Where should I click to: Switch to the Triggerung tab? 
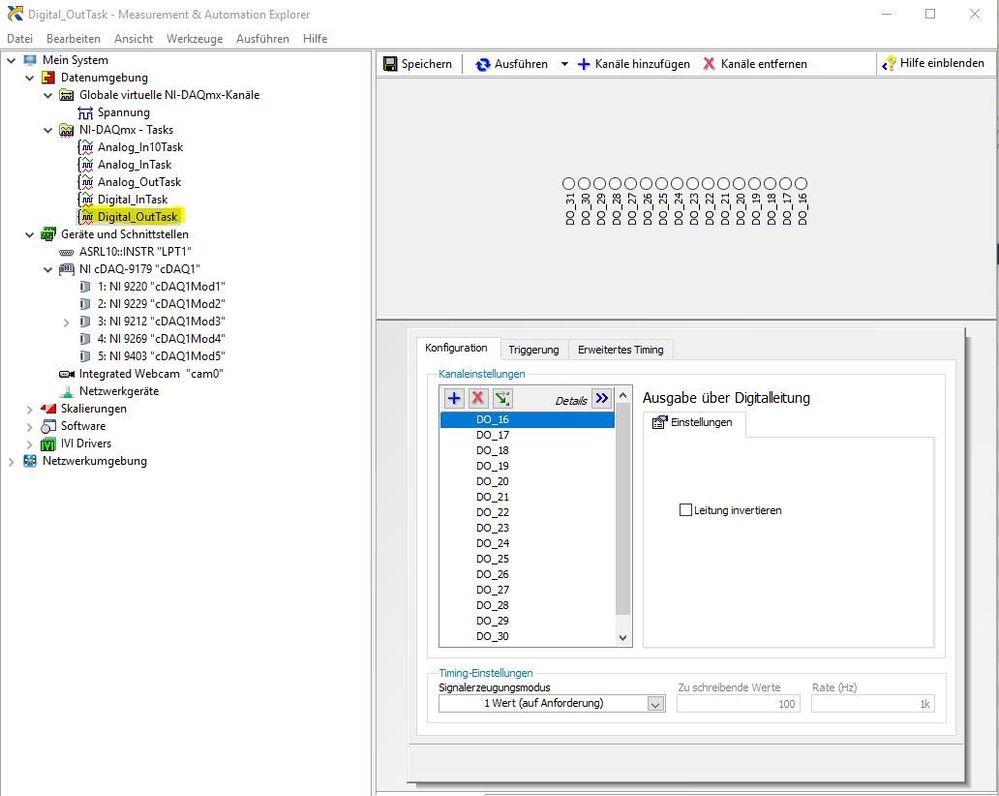[x=533, y=350]
